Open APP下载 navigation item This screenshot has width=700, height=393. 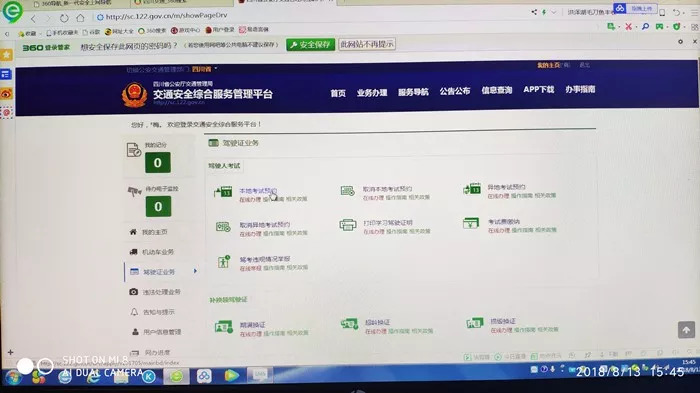pyautogui.click(x=538, y=89)
